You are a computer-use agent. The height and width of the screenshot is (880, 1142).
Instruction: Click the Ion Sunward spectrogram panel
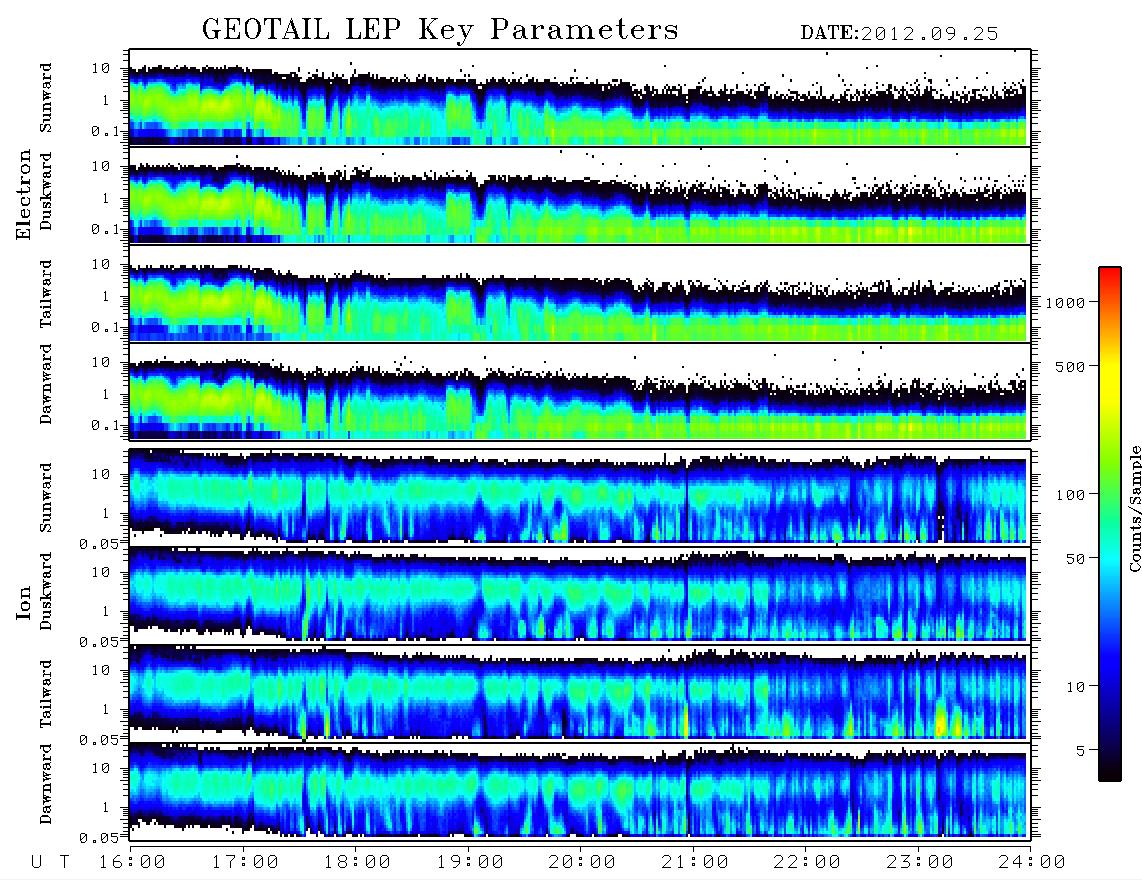pyautogui.click(x=580, y=497)
